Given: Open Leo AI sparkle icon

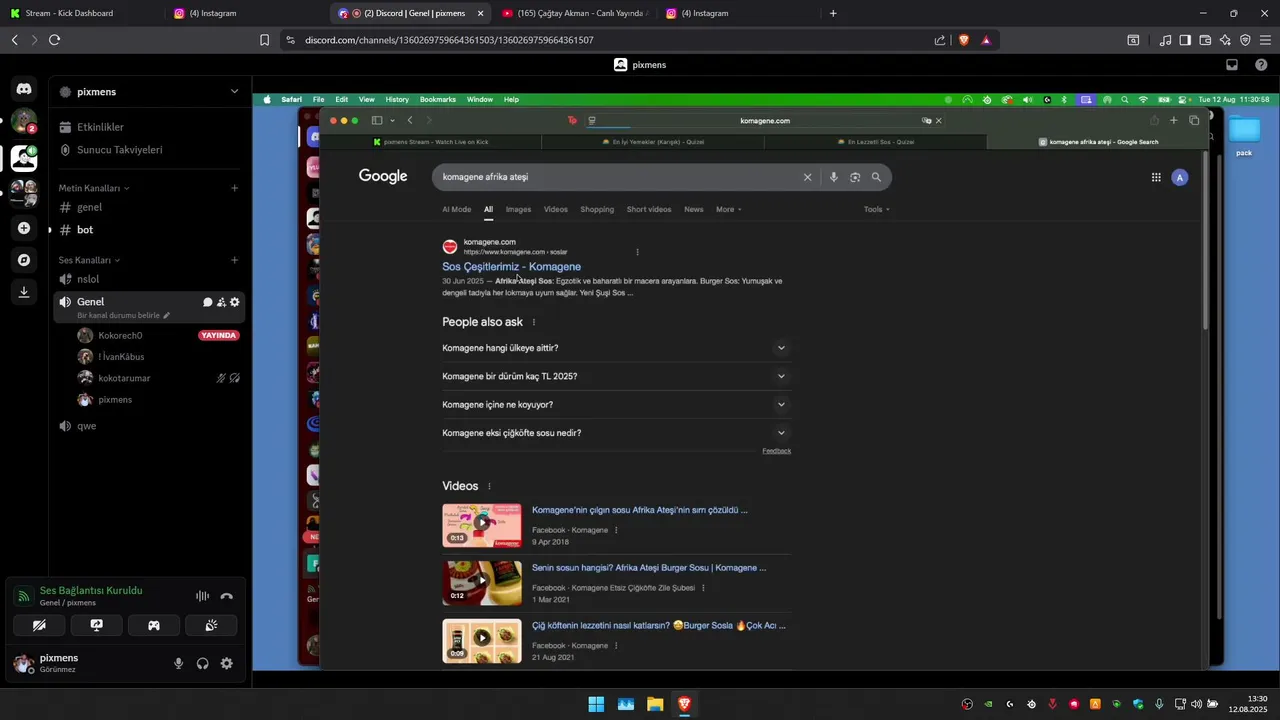Looking at the screenshot, I should pos(1225,40).
